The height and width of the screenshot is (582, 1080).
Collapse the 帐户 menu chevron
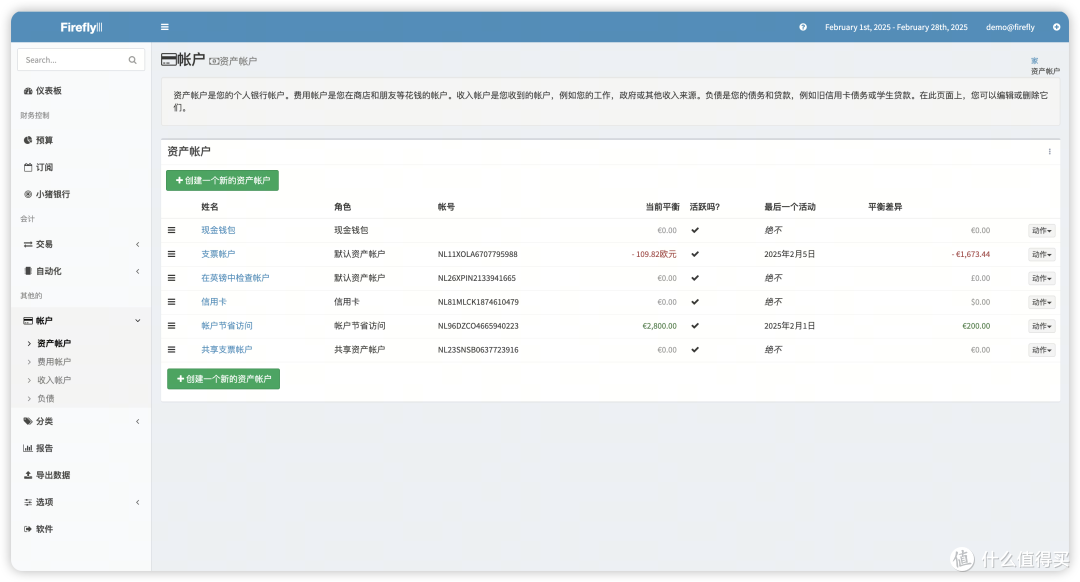[138, 320]
